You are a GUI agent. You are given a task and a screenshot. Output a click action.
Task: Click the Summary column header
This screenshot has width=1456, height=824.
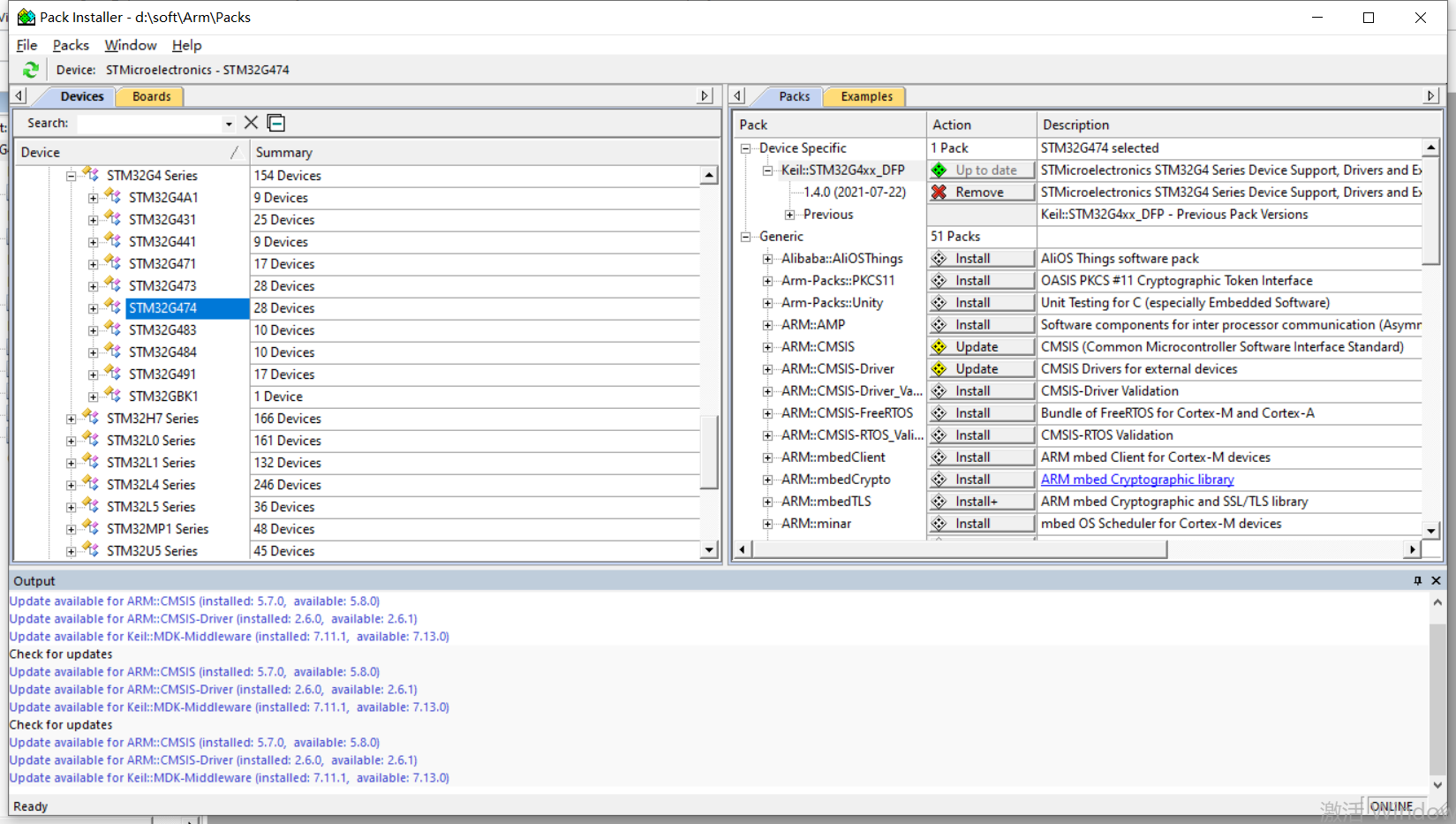click(484, 152)
